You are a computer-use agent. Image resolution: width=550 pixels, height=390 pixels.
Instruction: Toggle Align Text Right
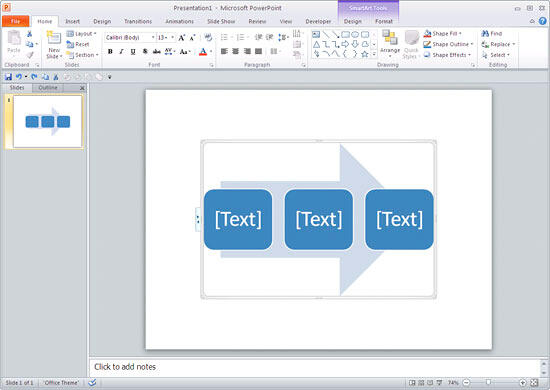point(247,52)
